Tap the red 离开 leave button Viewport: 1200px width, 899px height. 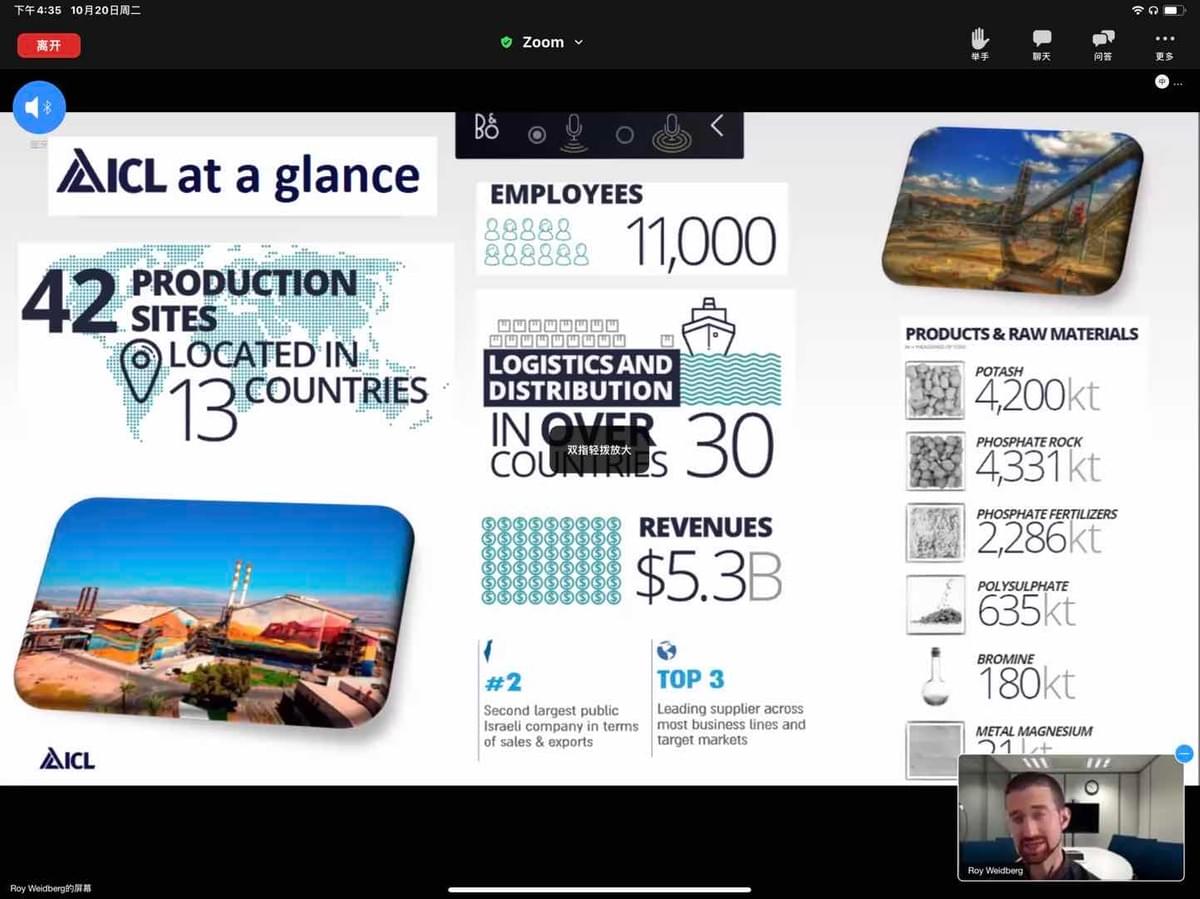(49, 45)
